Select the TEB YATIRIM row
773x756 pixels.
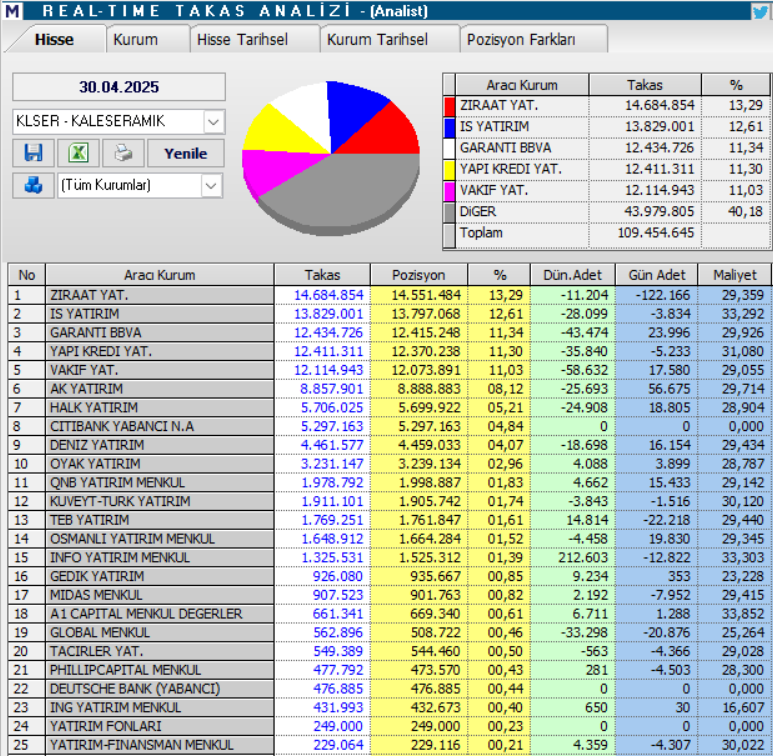tap(389, 520)
